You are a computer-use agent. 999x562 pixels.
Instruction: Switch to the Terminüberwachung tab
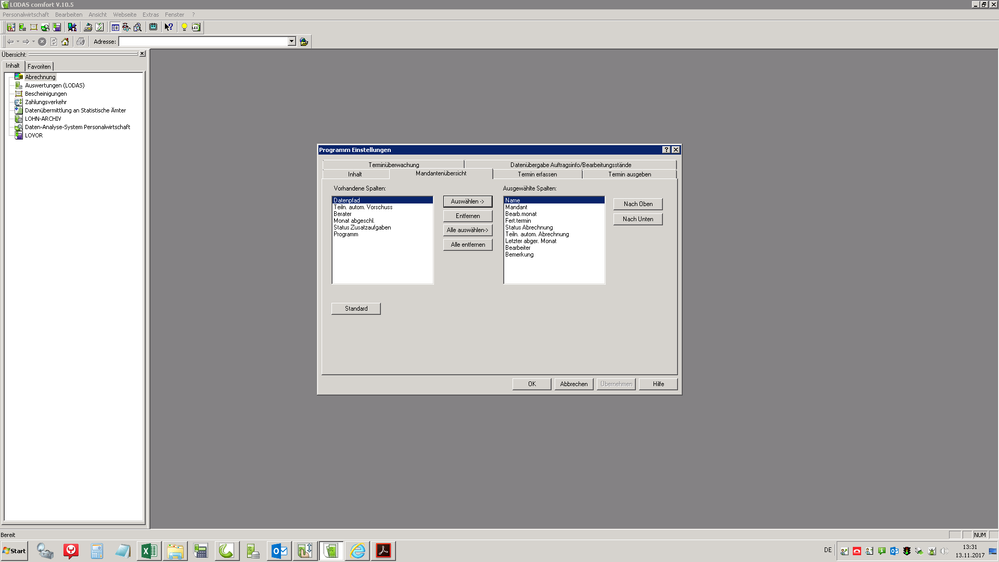click(x=393, y=165)
